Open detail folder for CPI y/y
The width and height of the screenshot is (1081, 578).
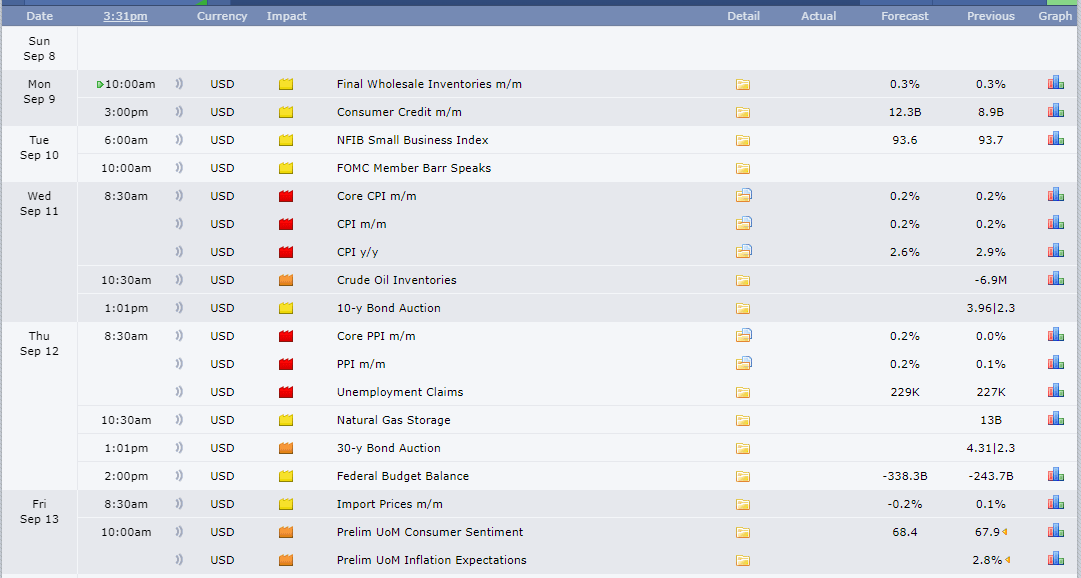[x=743, y=252]
